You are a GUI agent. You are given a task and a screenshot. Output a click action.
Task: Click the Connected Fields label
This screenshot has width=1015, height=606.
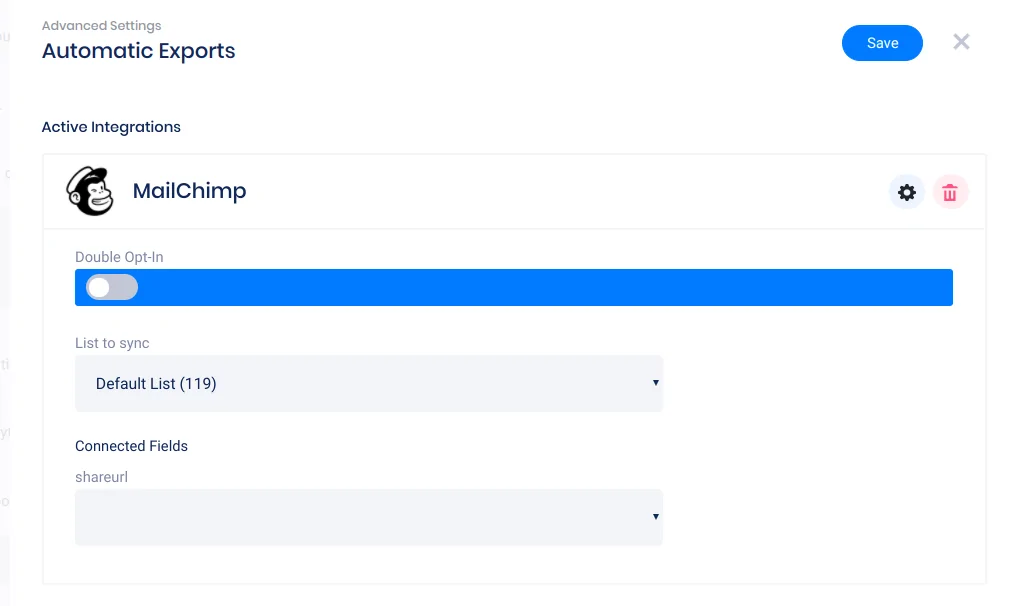click(131, 446)
